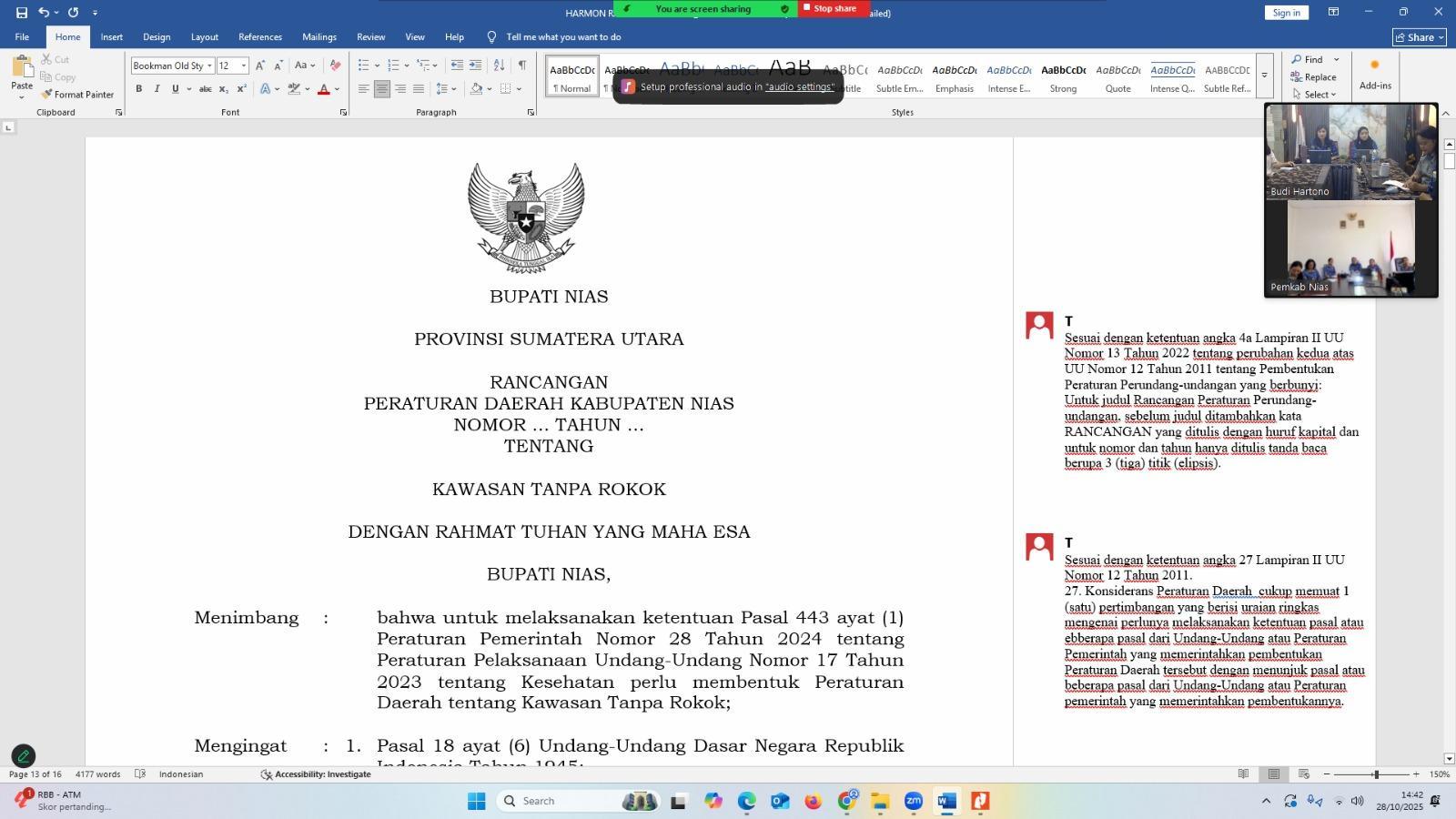Viewport: 1456px width, 819px height.
Task: Increase paragraph indent
Action: 476,66
